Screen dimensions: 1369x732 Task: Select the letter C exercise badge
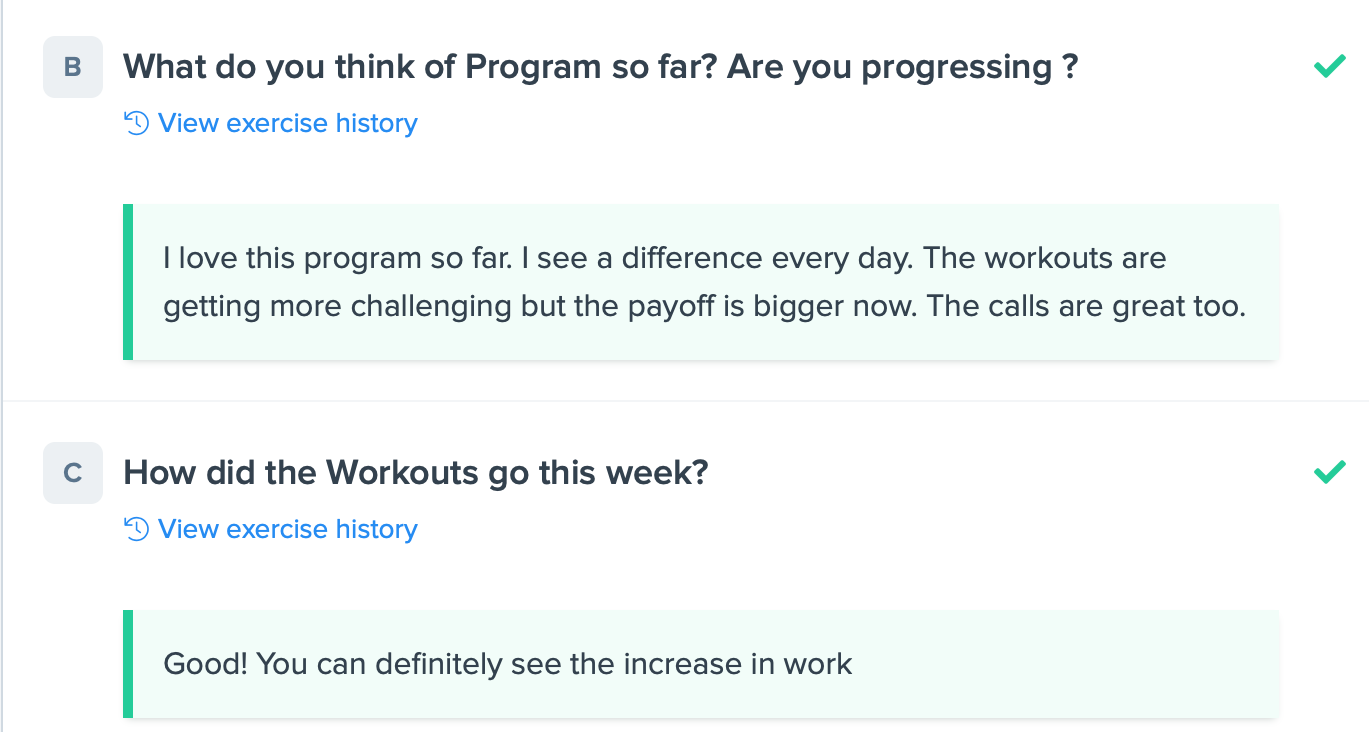click(x=73, y=472)
